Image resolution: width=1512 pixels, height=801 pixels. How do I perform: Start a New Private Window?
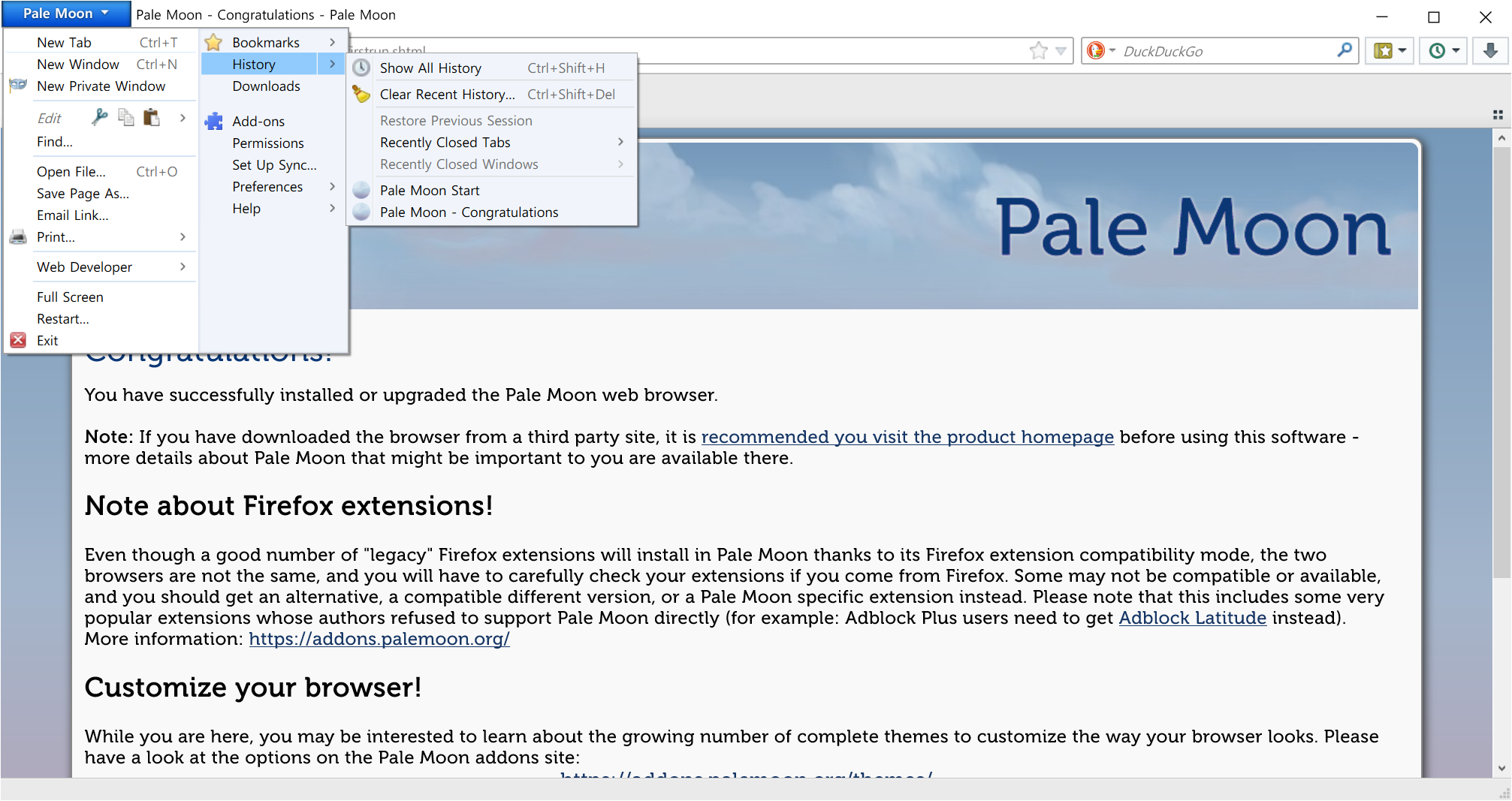click(101, 86)
